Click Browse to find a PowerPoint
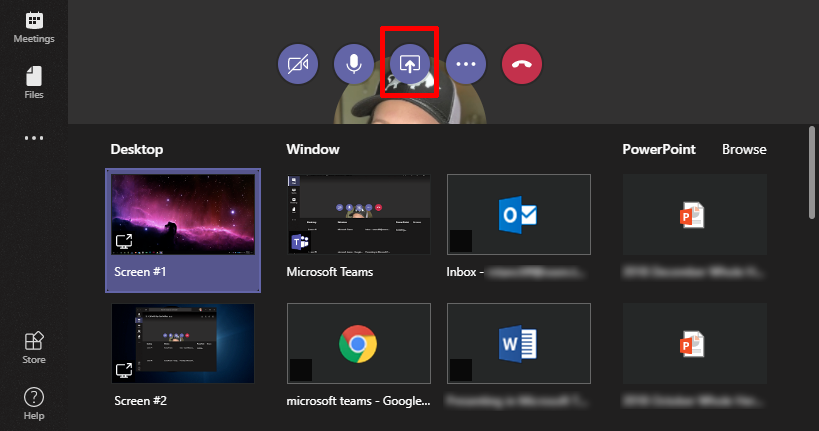Viewport: 819px width, 431px height. [x=744, y=149]
